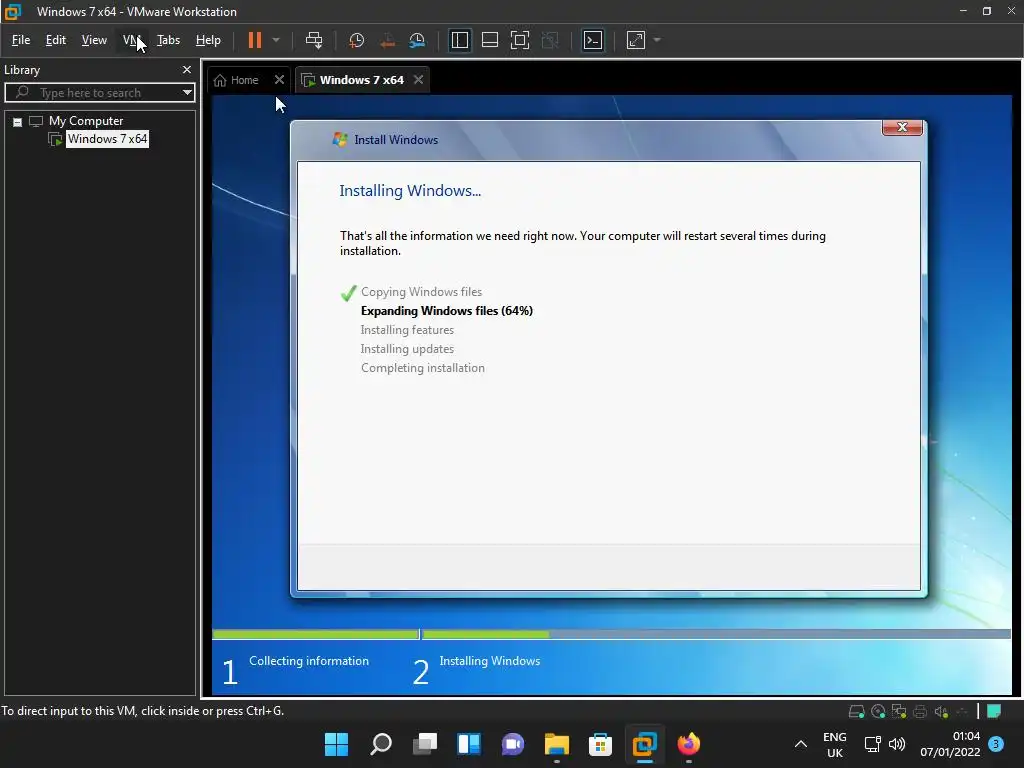This screenshot has height=768, width=1024.
Task: Open the Chat app on the taskbar
Action: point(513,744)
